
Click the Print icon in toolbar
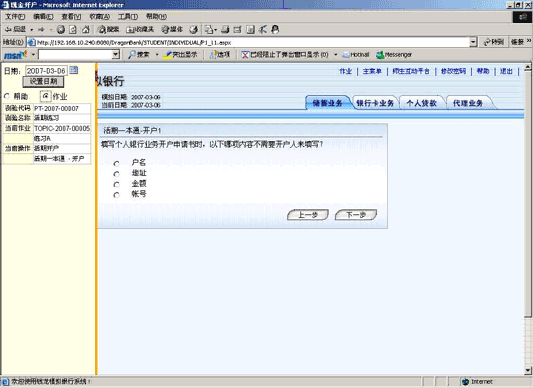point(225,30)
